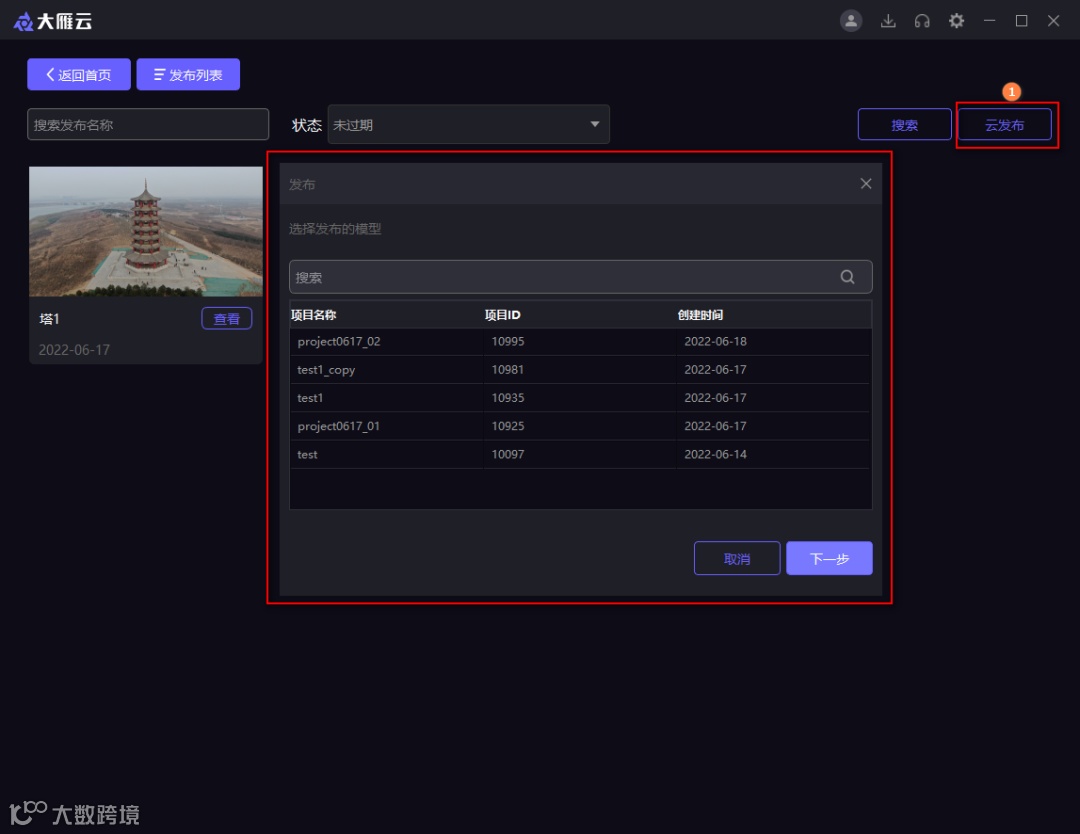Click project ID 10097
Image resolution: width=1080 pixels, height=834 pixels.
coord(508,455)
